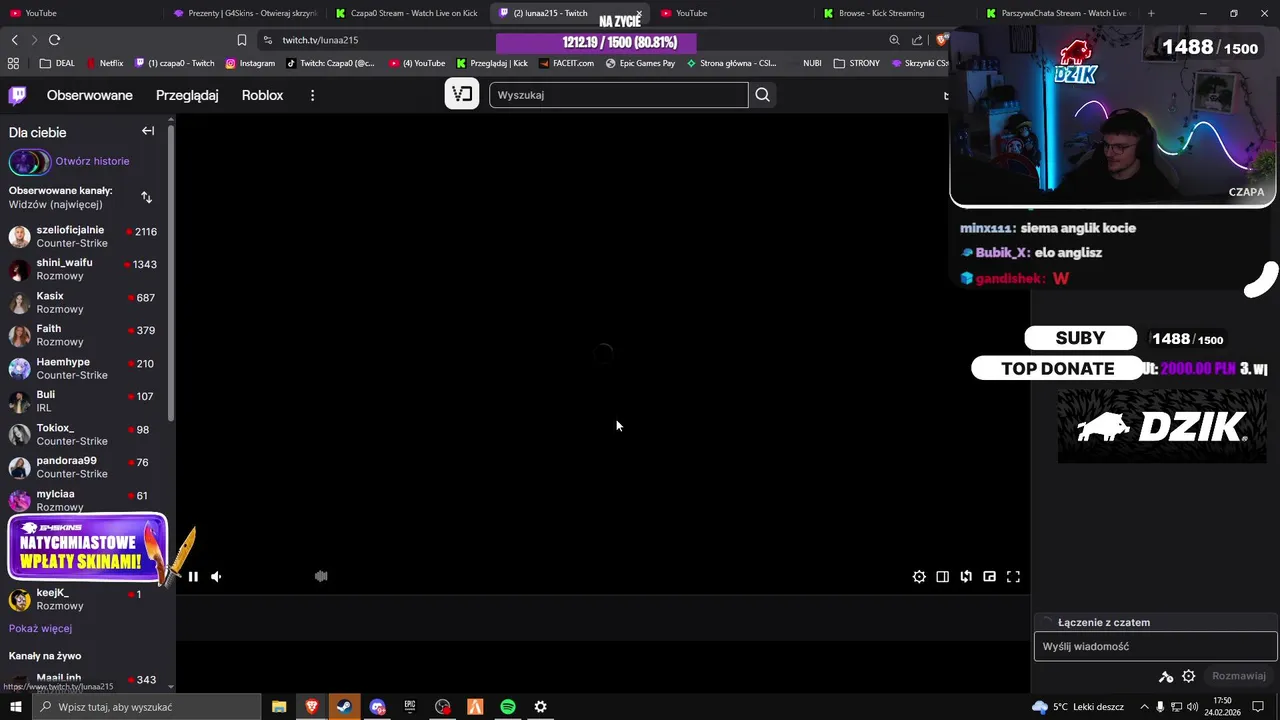Viewport: 1280px width, 720px height.
Task: Click the Wyślij wiadomość chat input
Action: click(x=1155, y=647)
